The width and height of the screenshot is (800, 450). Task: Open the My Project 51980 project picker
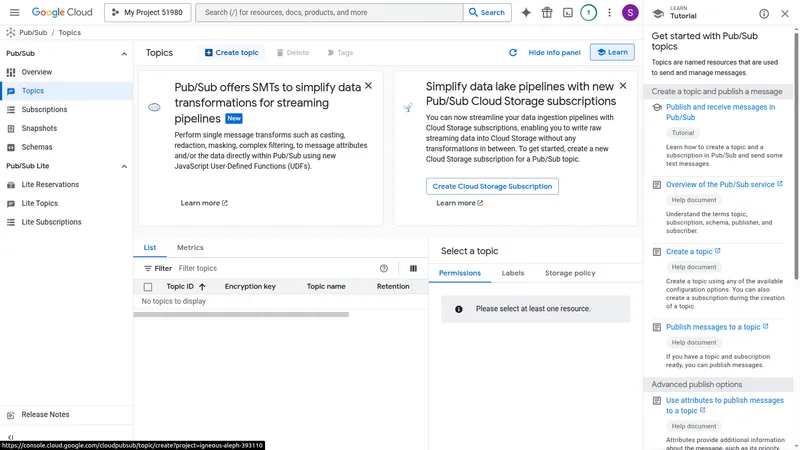point(147,12)
